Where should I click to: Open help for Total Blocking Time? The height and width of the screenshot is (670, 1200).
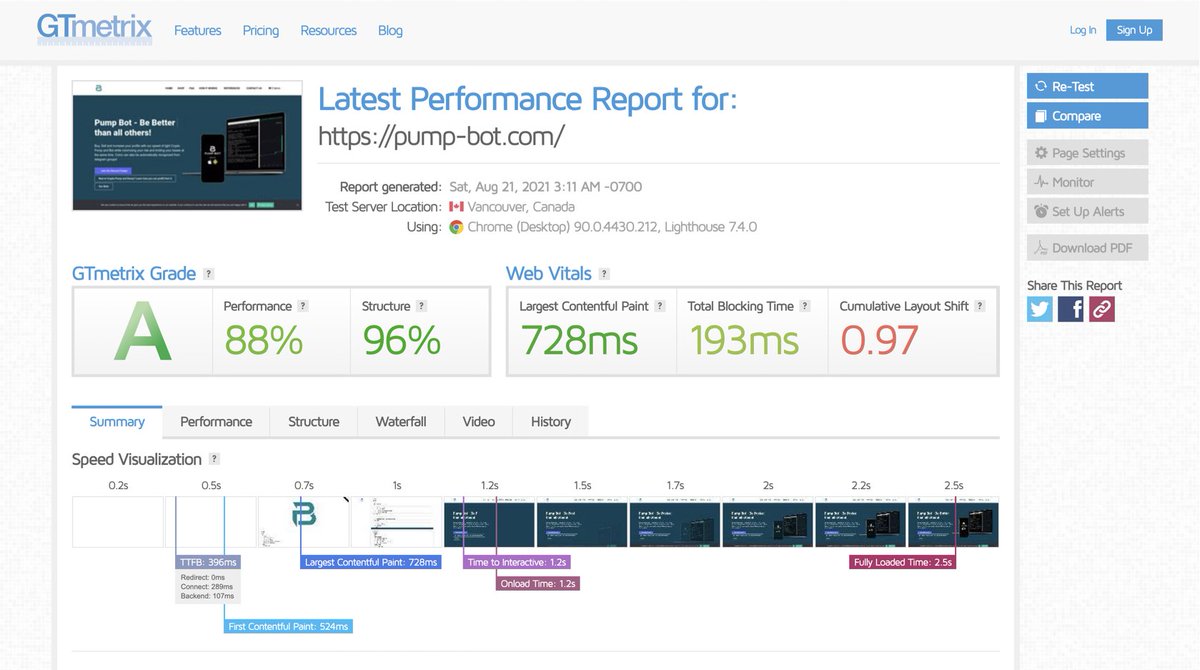coord(805,306)
